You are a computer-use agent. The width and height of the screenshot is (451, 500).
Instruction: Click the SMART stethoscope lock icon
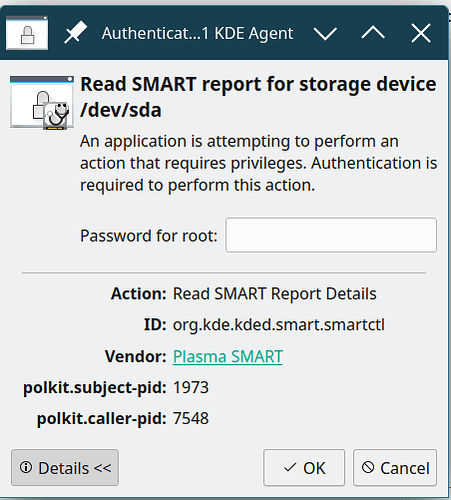pyautogui.click(x=42, y=103)
